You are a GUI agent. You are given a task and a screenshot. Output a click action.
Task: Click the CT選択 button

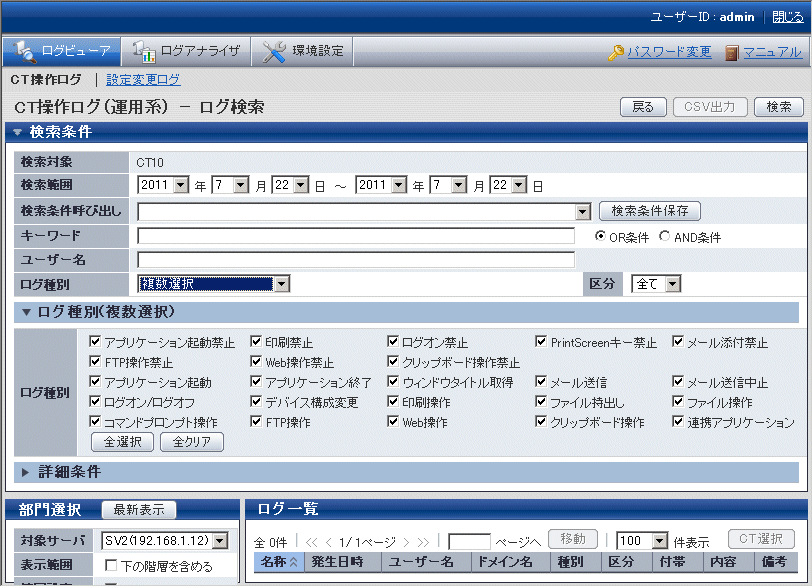click(761, 539)
